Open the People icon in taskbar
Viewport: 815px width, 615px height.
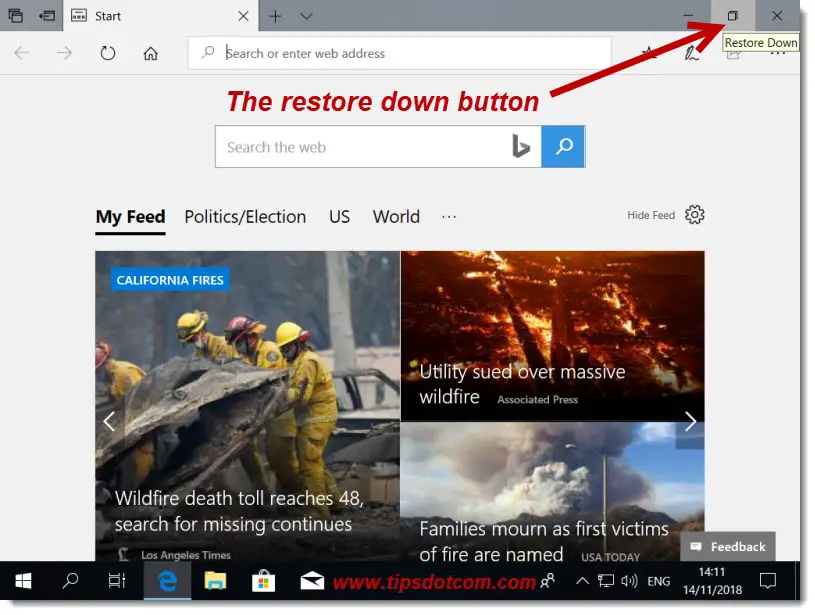tap(547, 581)
